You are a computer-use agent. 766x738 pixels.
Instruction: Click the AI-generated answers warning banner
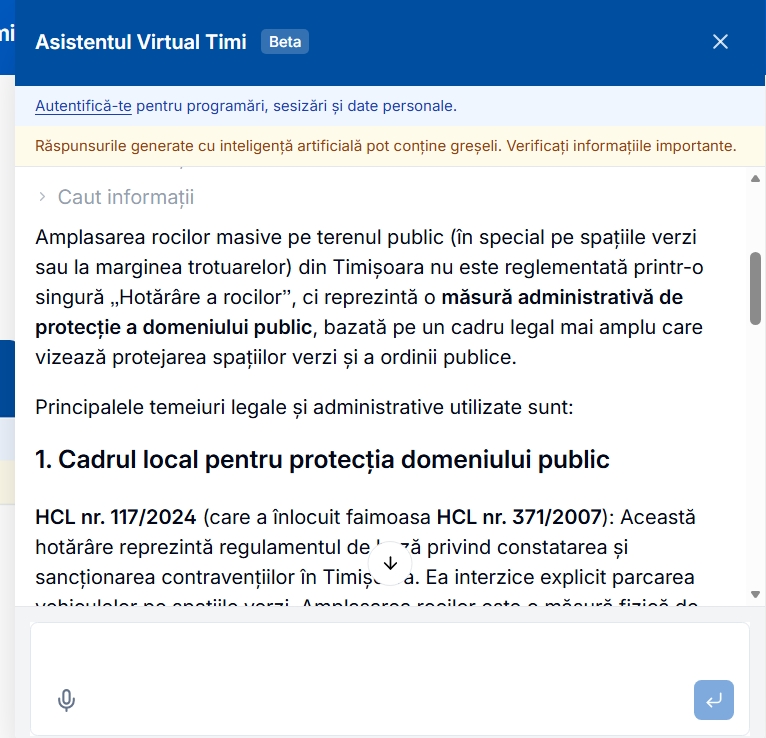coord(386,146)
